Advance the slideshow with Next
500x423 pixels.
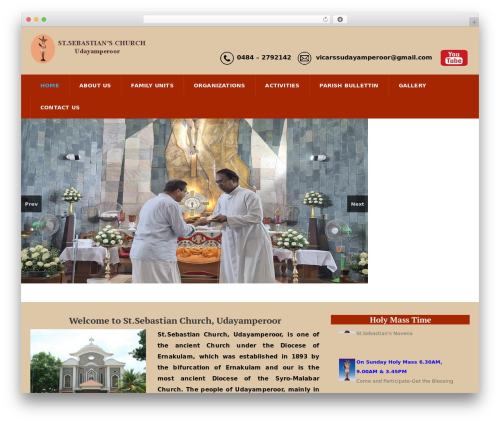coord(357,204)
